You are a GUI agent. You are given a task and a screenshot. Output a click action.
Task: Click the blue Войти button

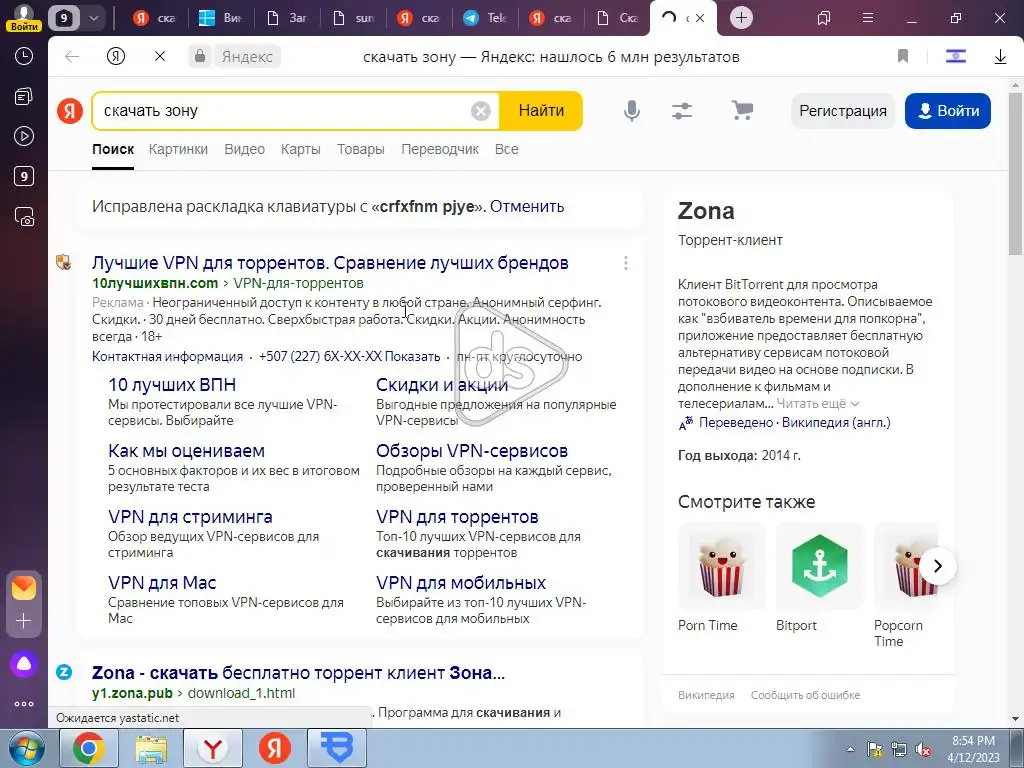coord(948,111)
